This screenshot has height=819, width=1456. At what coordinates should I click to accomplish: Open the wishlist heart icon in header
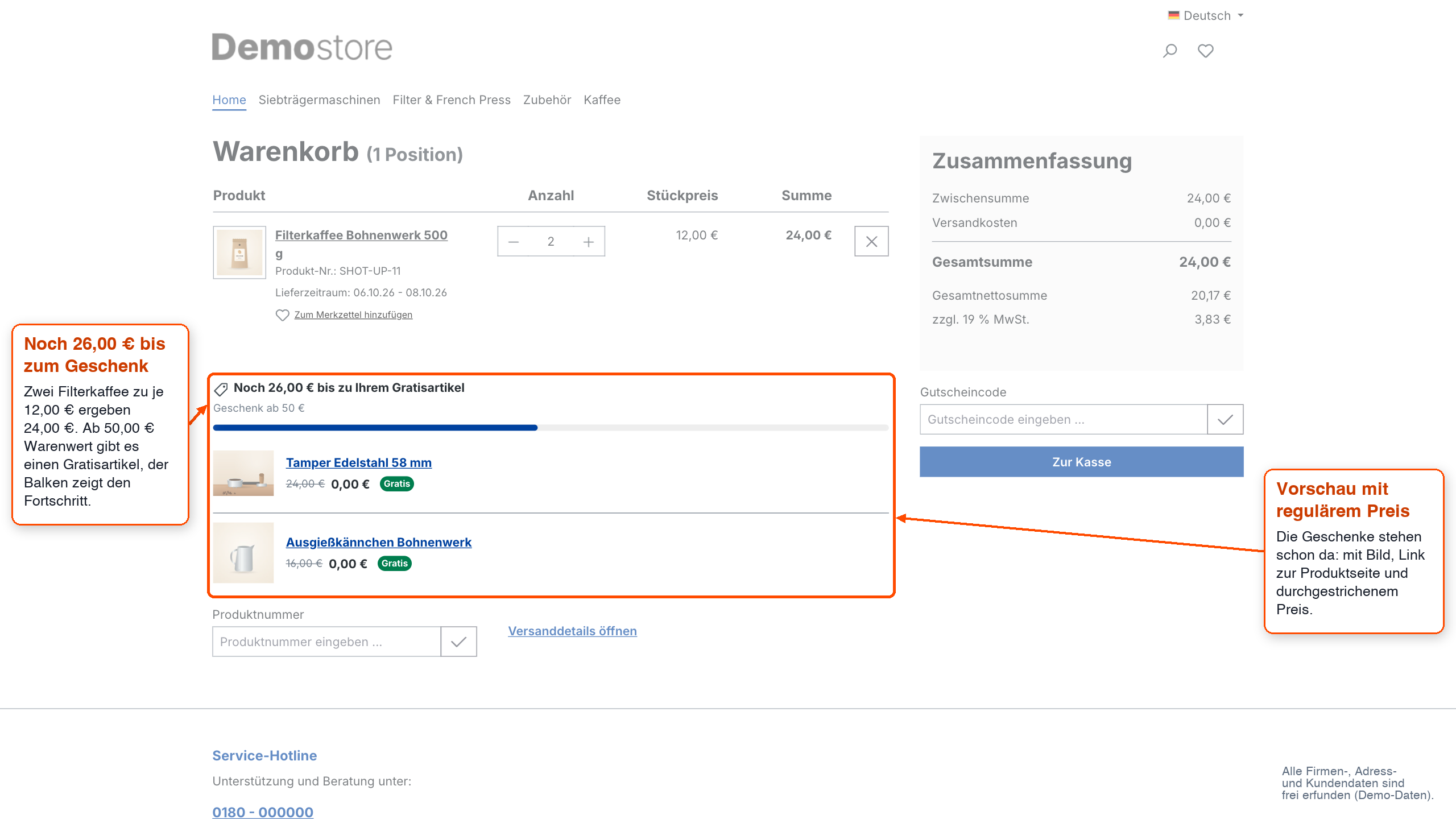[x=1206, y=51]
